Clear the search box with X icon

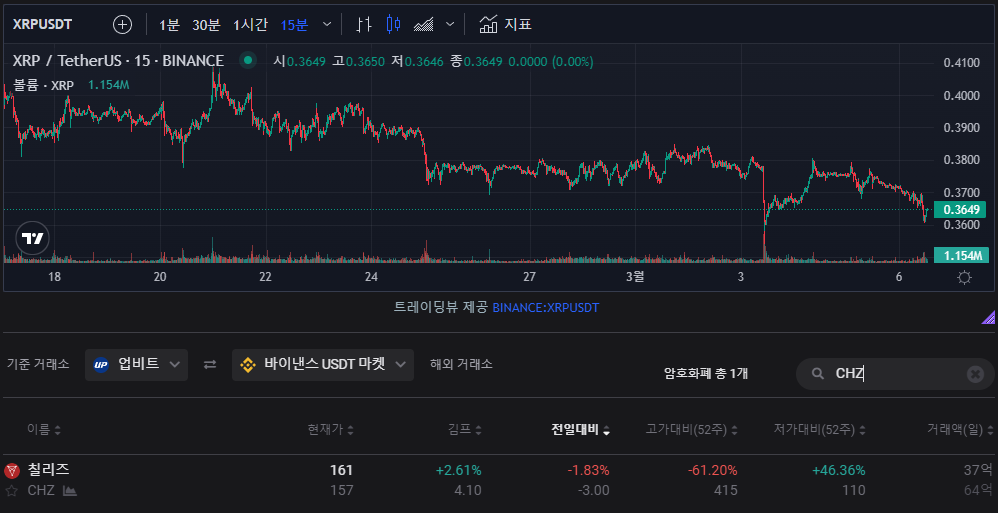[975, 374]
